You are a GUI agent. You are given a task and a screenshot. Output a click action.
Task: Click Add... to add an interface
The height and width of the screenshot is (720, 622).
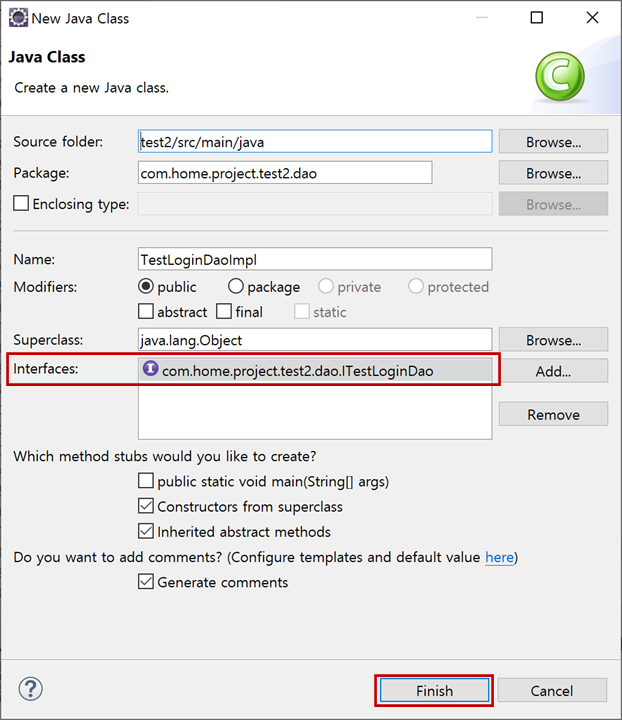(553, 371)
